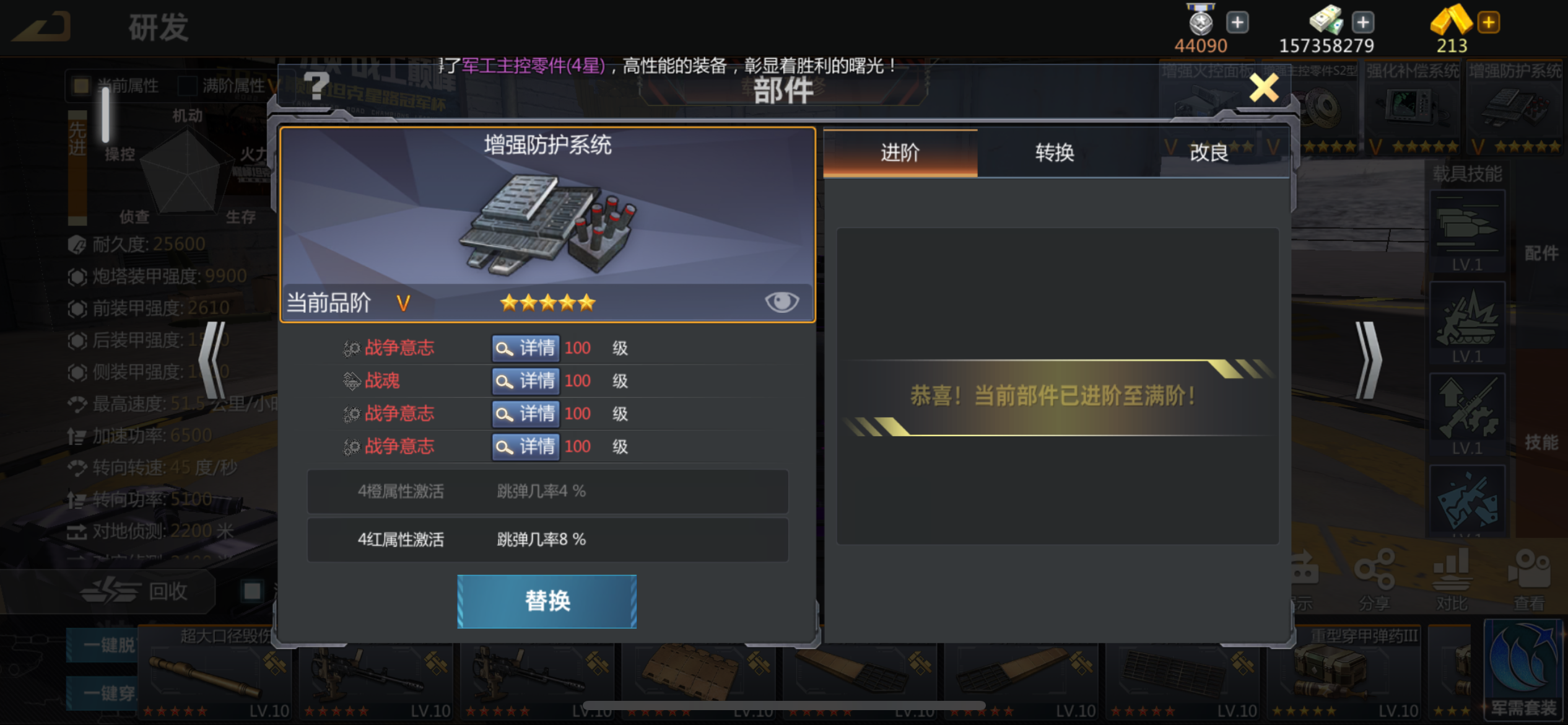The height and width of the screenshot is (725, 1568).
Task: Click the question mark help icon
Action: [x=316, y=86]
